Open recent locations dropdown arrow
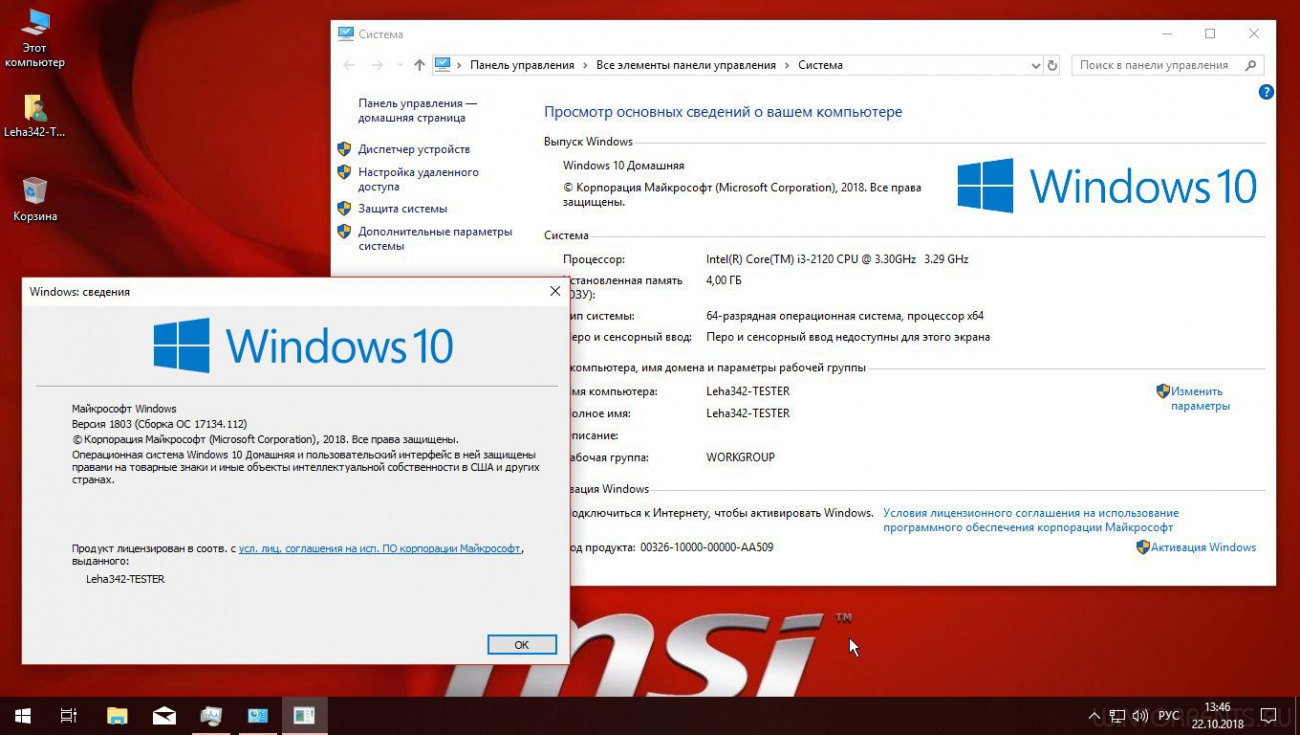Screen dimensions: 1300x735 [x=399, y=66]
